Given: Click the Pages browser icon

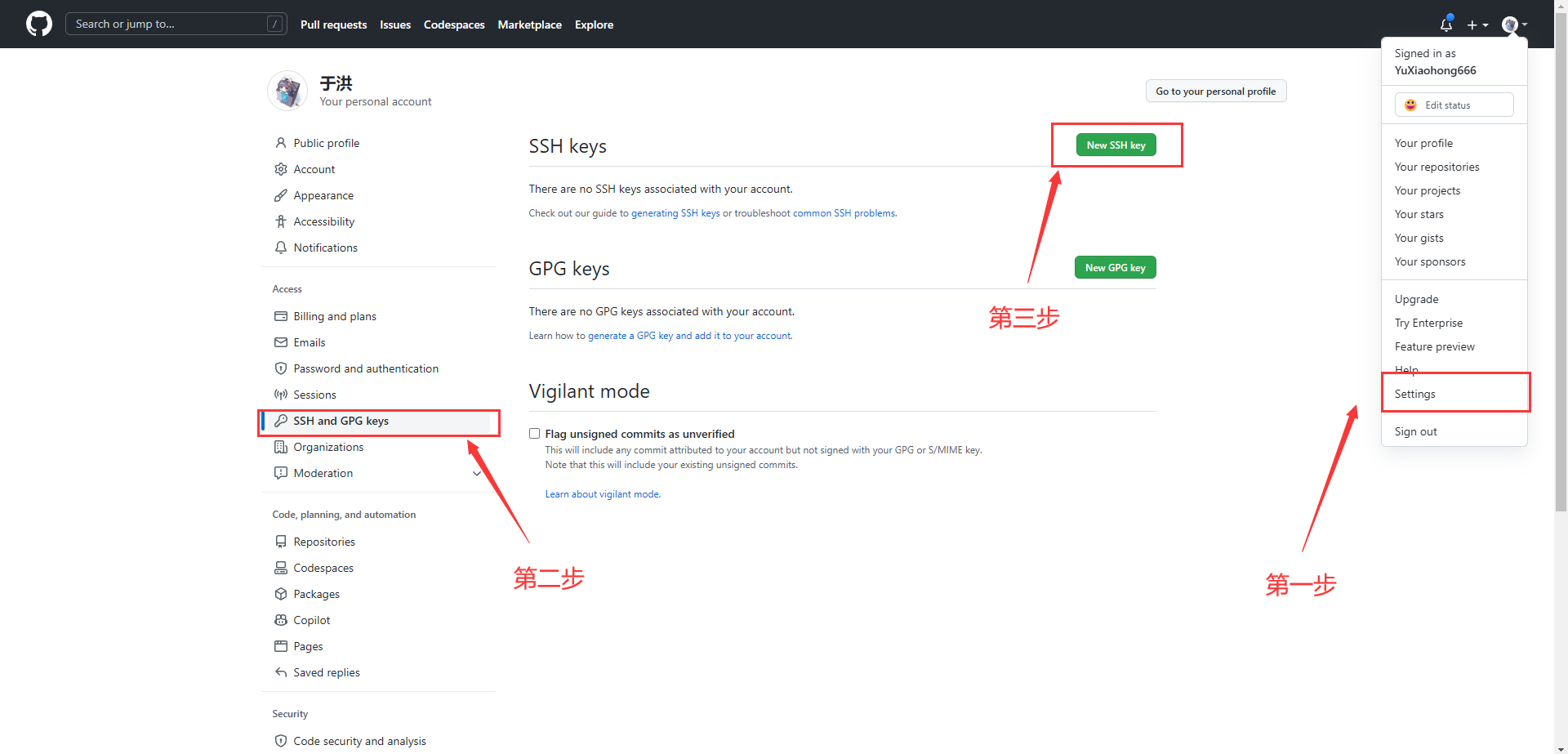Looking at the screenshot, I should coord(281,646).
